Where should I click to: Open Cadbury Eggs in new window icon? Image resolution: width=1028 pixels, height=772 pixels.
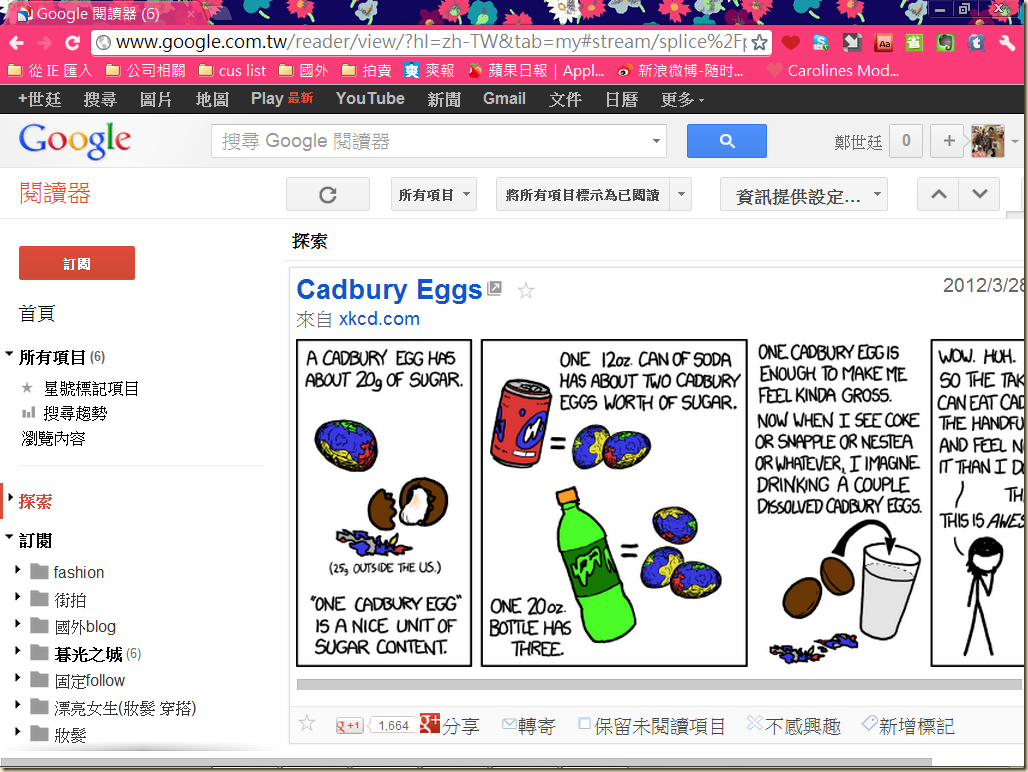[x=495, y=288]
